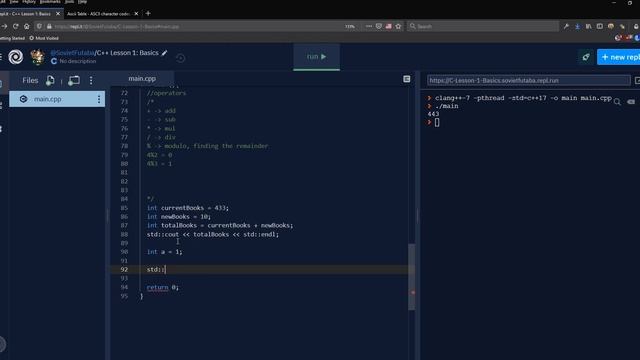Close the repl.it C++ Lesson tab

click(58, 13)
